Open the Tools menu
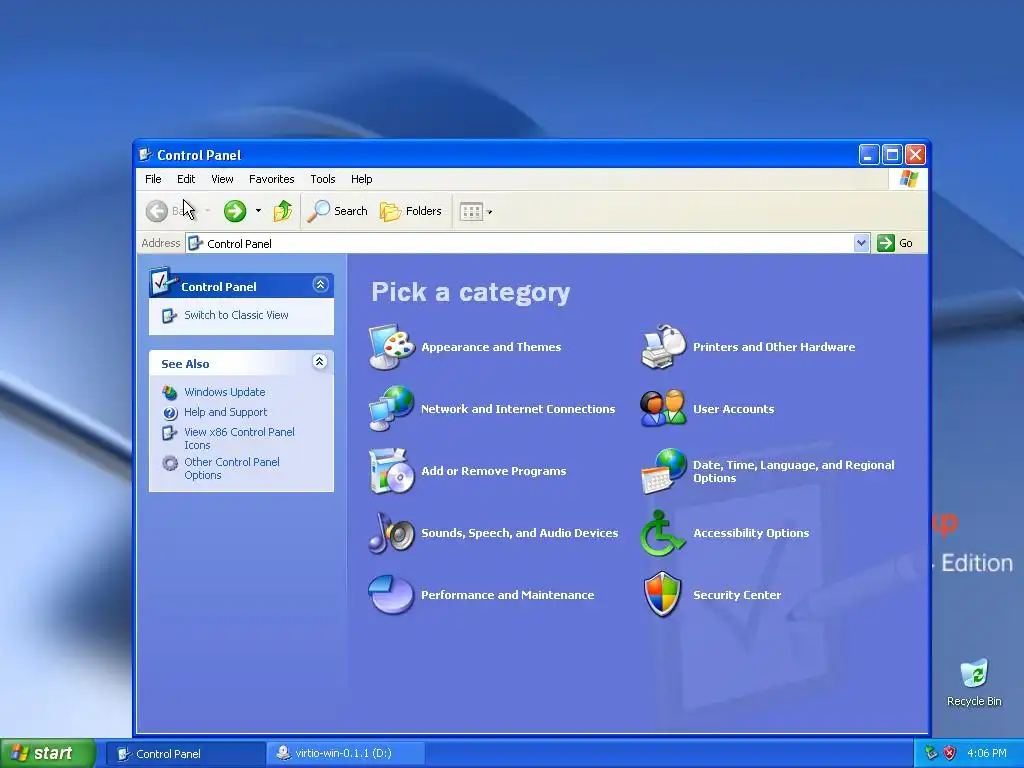The width and height of the screenshot is (1024, 768). [x=323, y=179]
